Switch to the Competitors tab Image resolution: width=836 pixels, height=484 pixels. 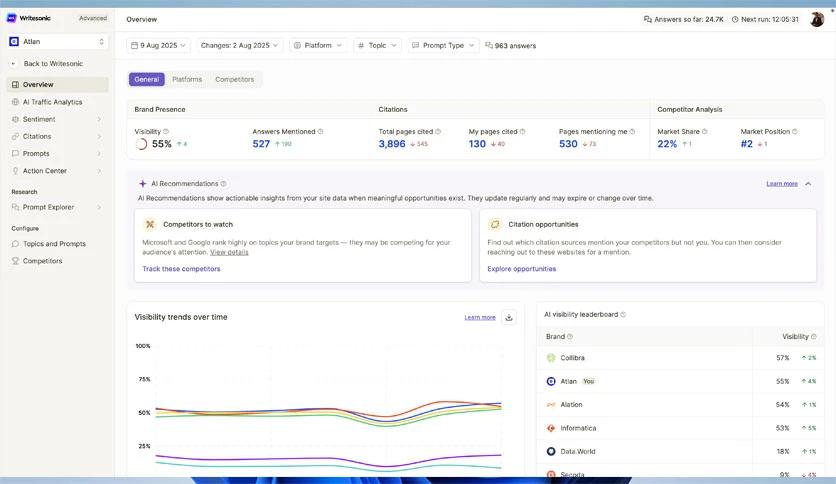[235, 79]
